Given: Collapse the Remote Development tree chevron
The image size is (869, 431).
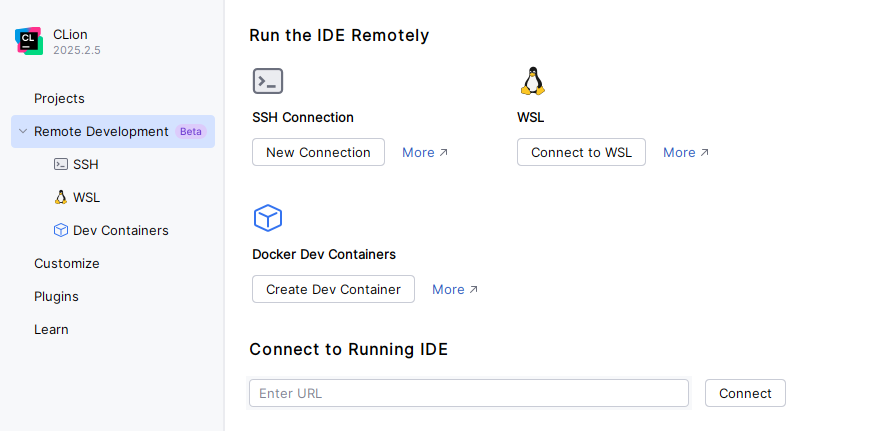Looking at the screenshot, I should coord(23,131).
